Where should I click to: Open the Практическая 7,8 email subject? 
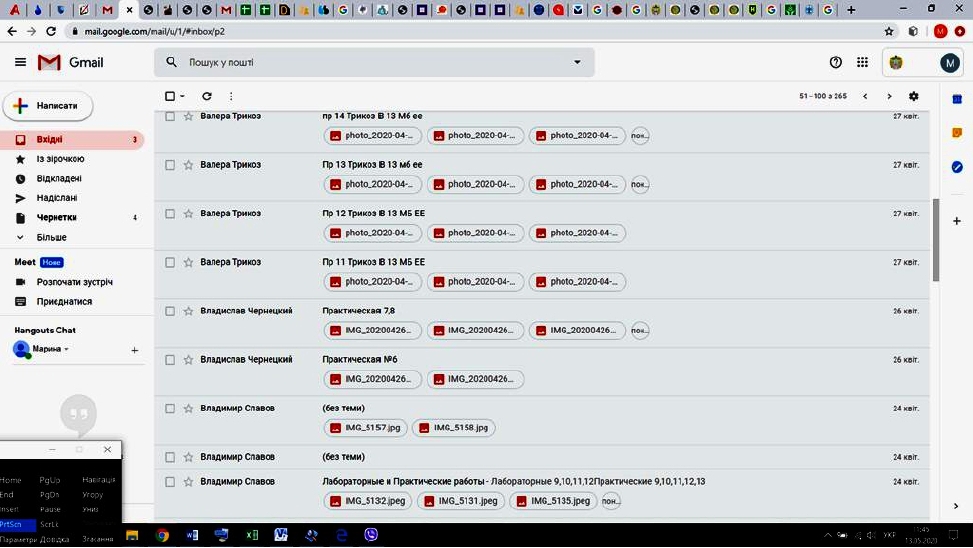[359, 311]
